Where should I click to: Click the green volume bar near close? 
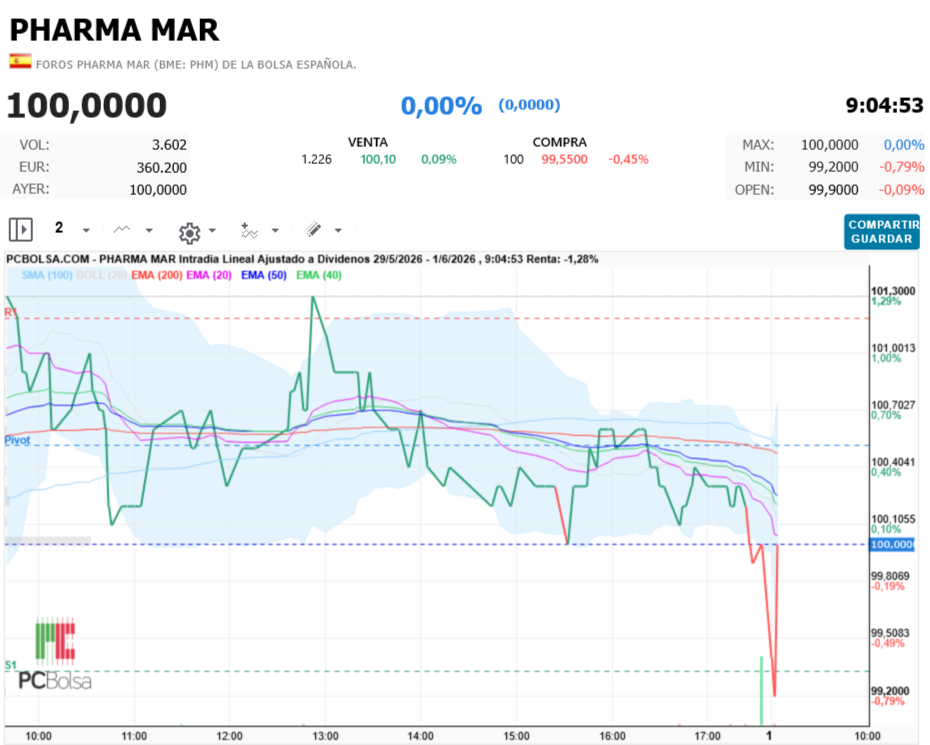[x=762, y=691]
